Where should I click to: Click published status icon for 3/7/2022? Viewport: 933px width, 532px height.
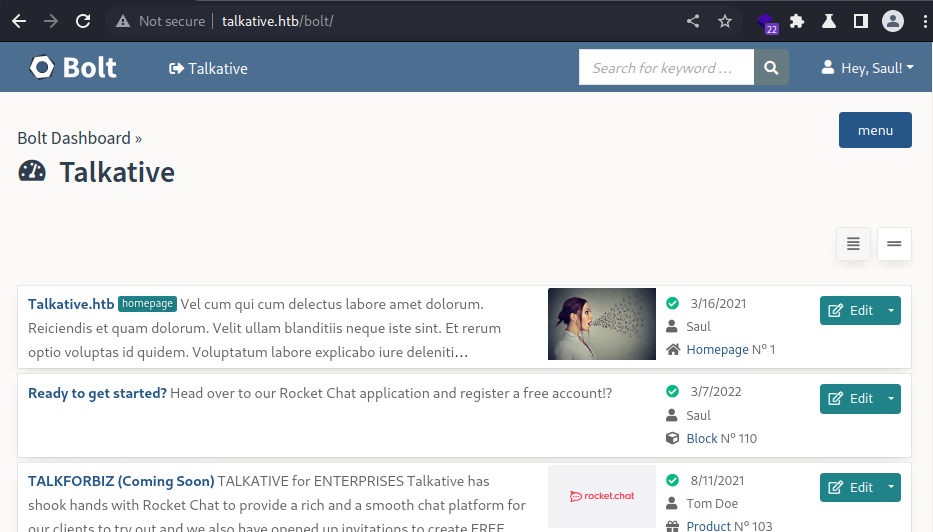pyautogui.click(x=672, y=392)
